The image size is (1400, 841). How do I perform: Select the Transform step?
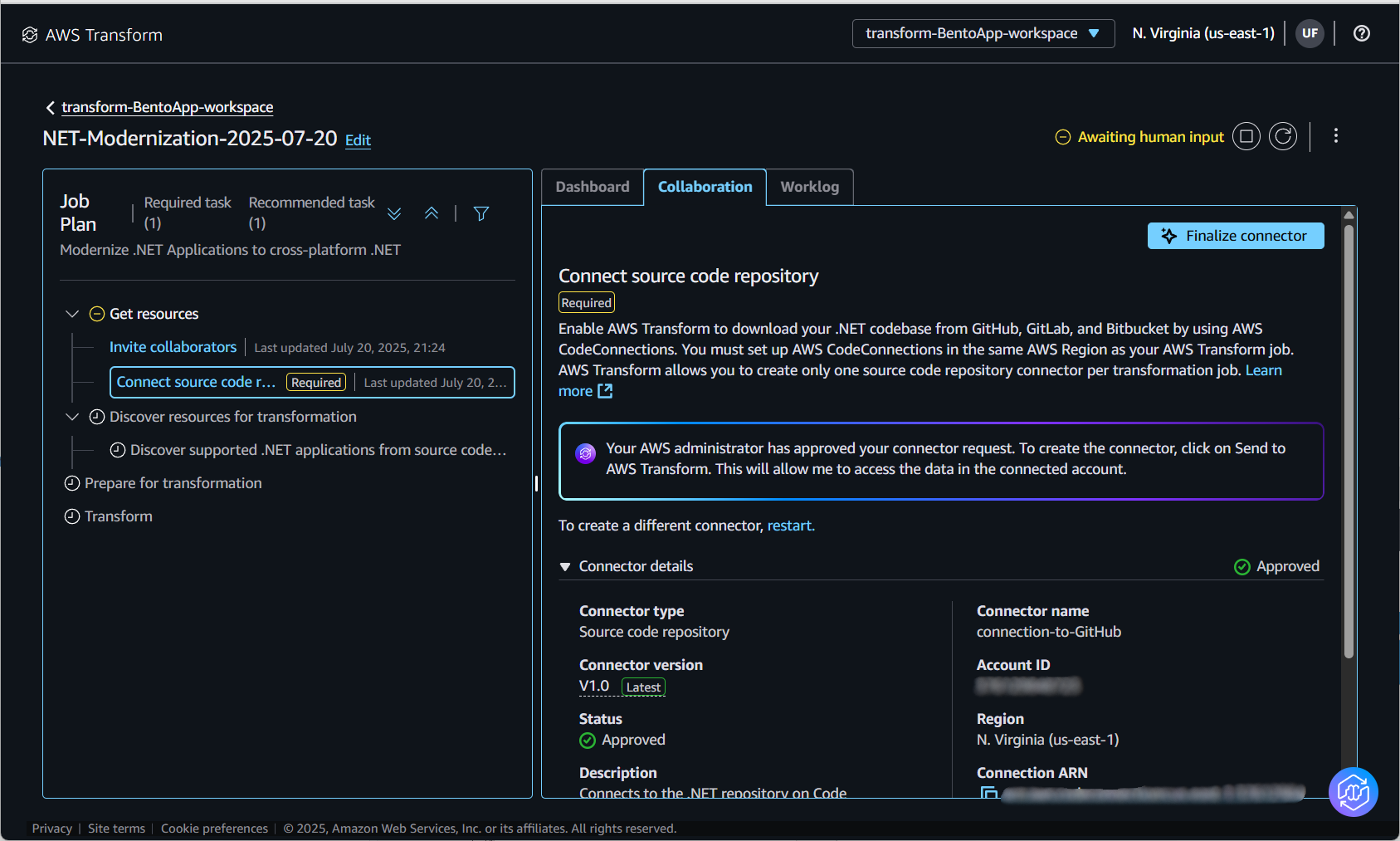pyautogui.click(x=119, y=516)
